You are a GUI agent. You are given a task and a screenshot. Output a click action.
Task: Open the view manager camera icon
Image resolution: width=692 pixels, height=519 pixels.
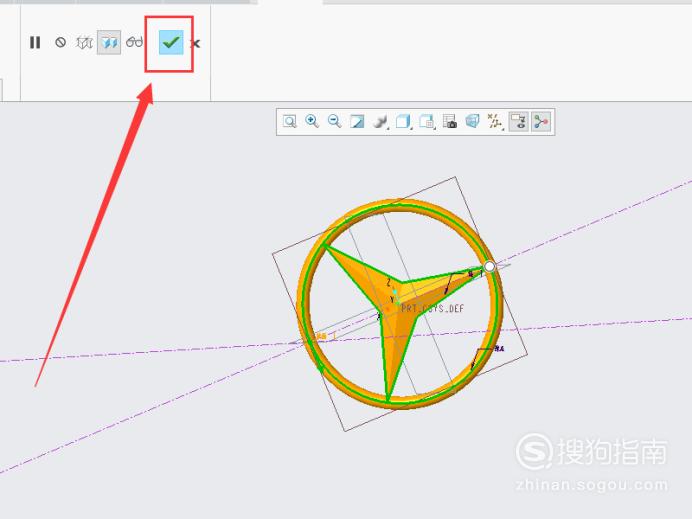450,121
